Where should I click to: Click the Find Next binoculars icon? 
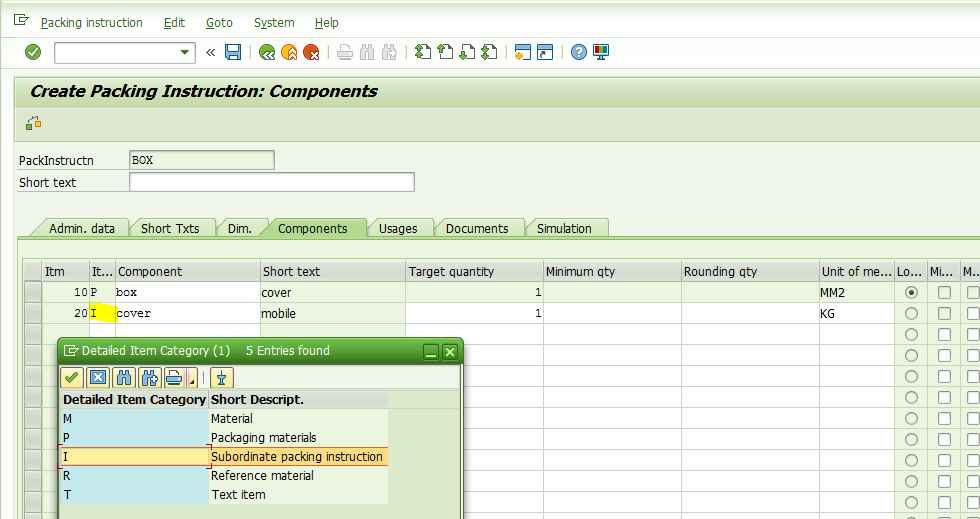tap(389, 53)
